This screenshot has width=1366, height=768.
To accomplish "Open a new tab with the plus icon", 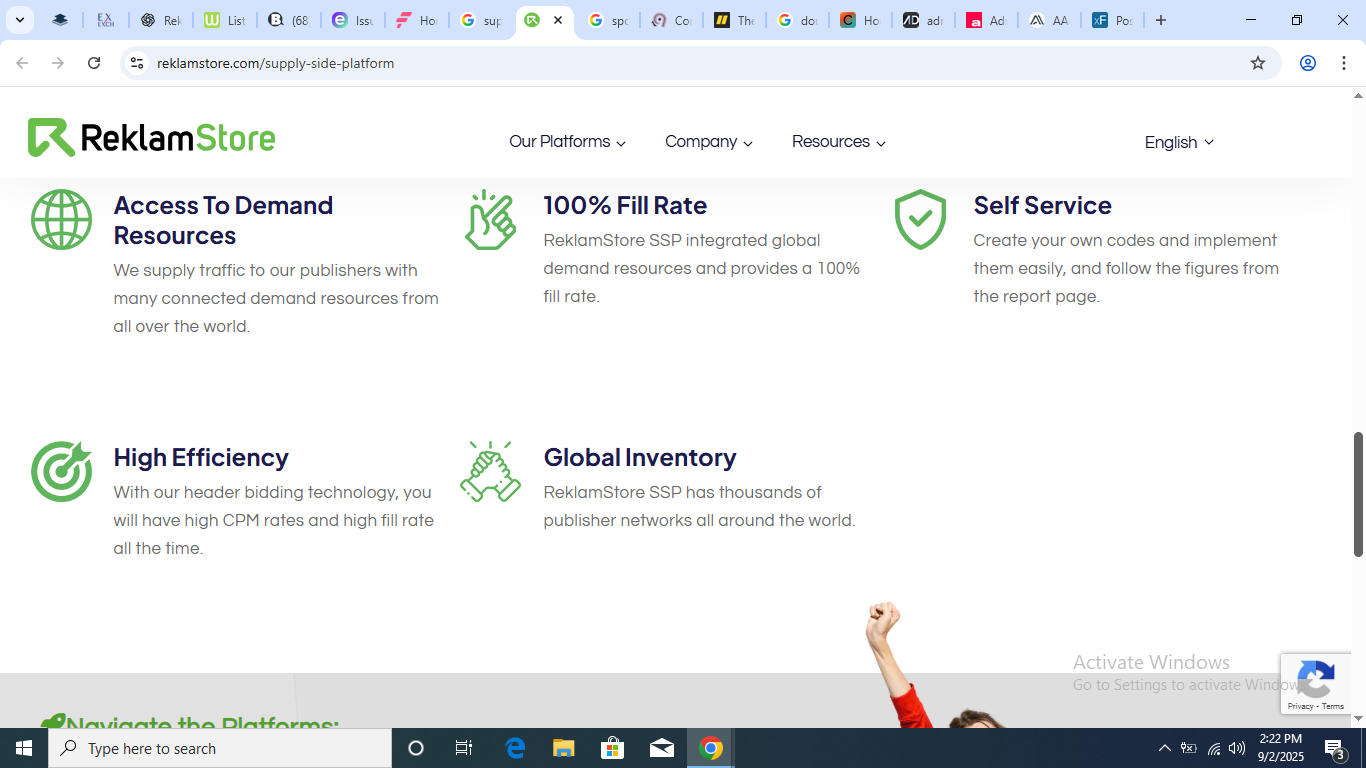I will 1161,20.
